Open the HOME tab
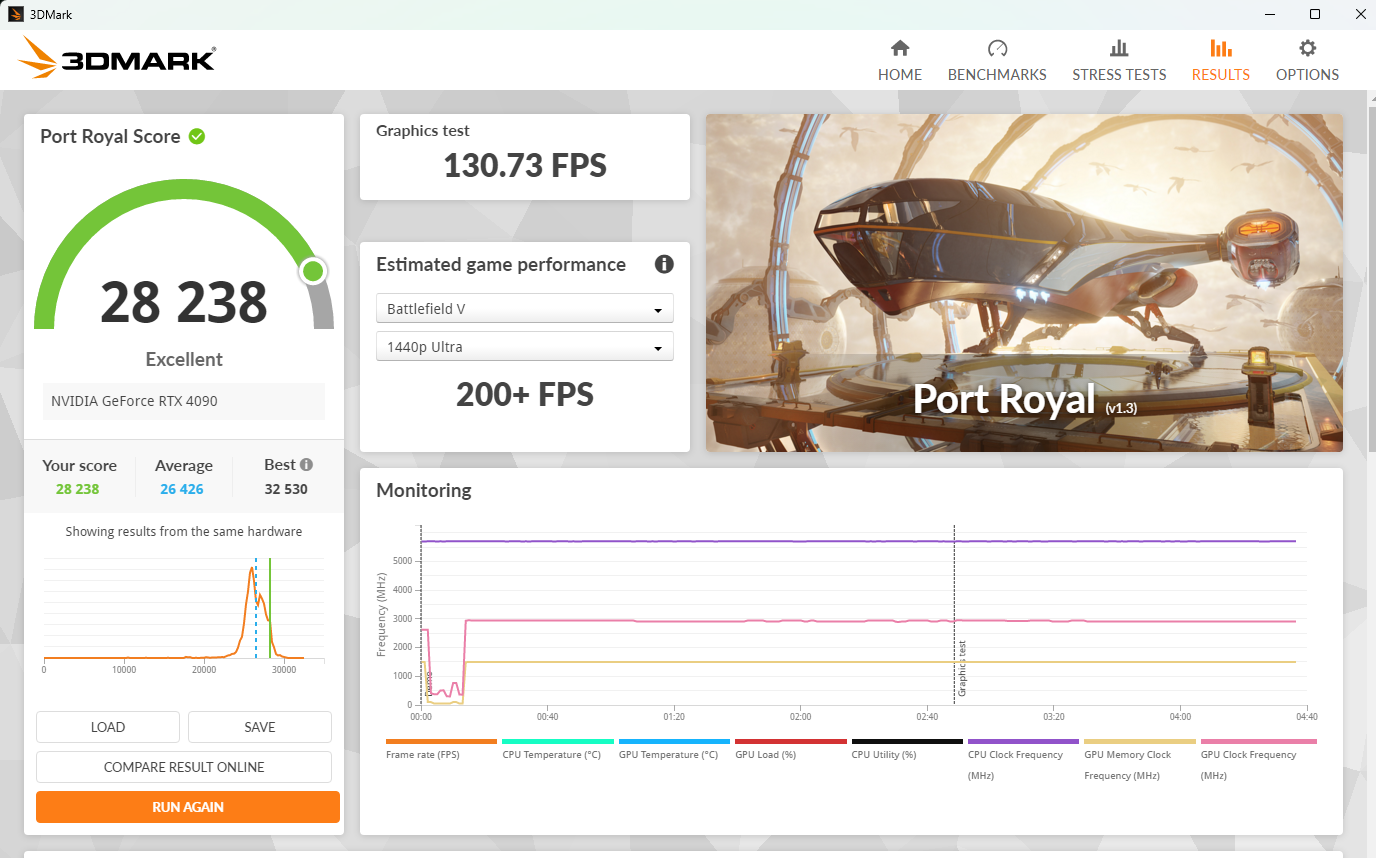Screen dimensions: 1376x858 (x=899, y=74)
